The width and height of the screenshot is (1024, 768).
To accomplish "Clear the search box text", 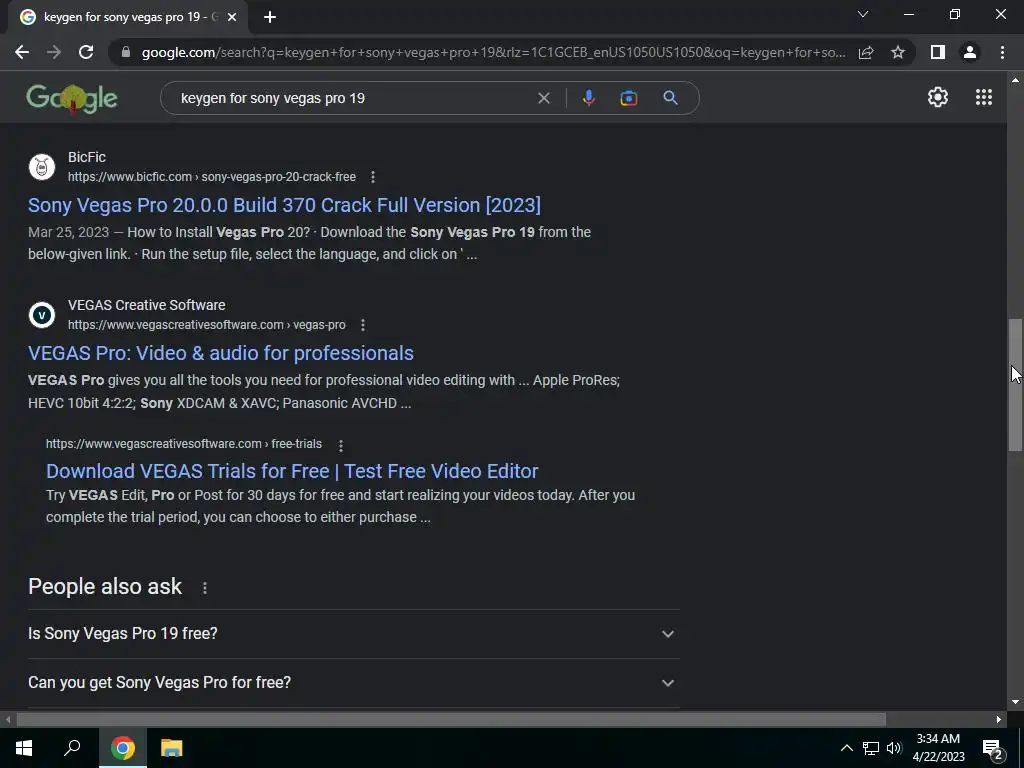I will point(543,98).
